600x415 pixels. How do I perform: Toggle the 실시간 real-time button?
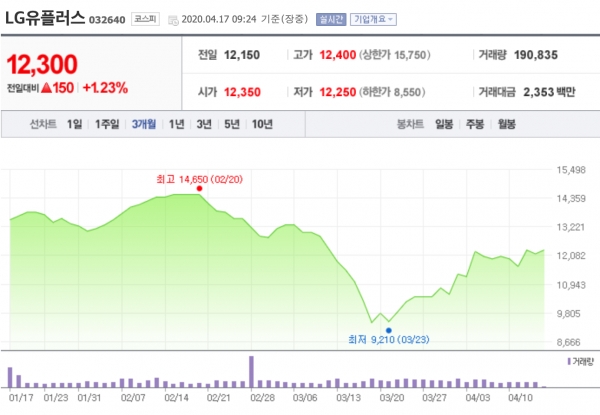(331, 20)
